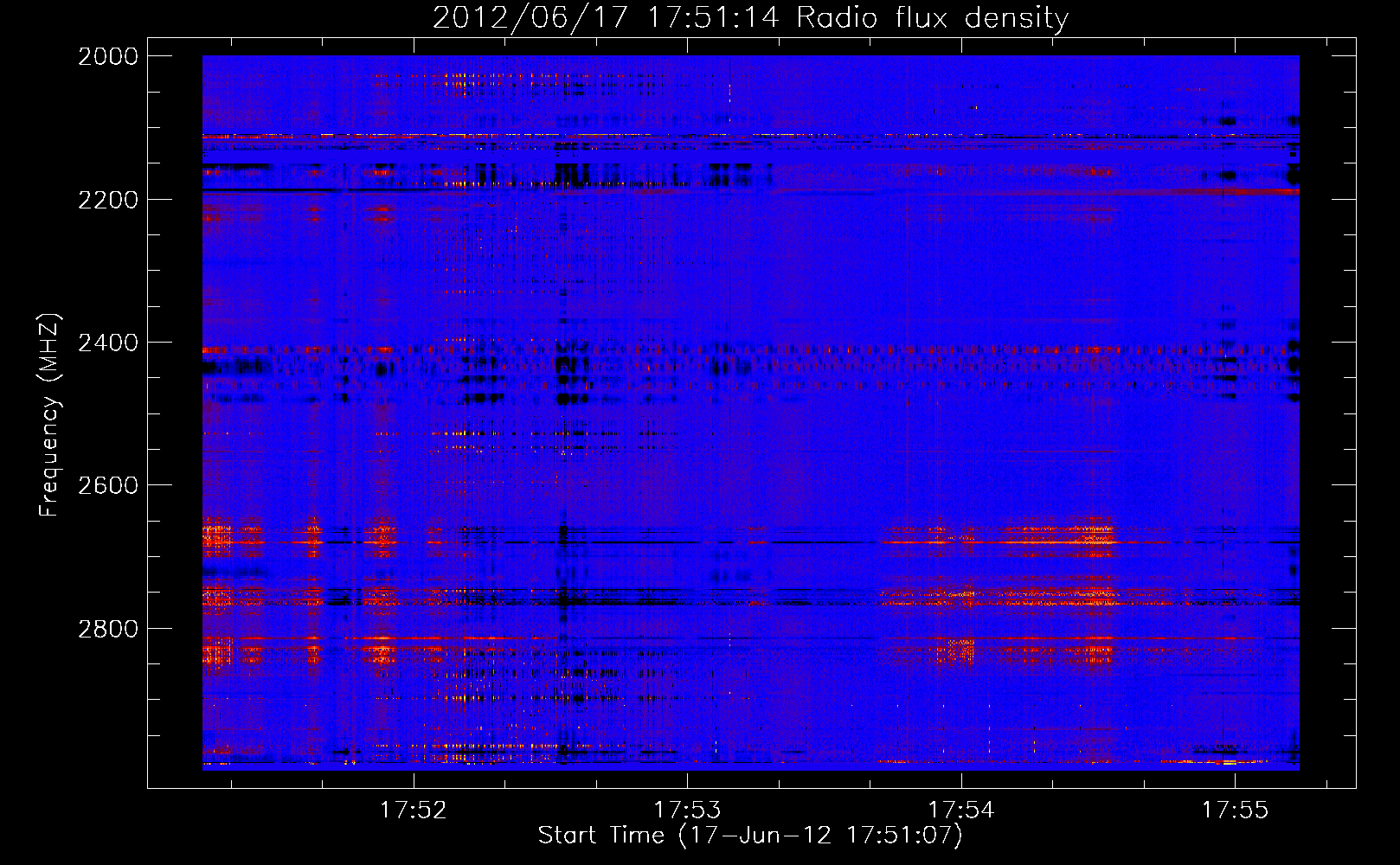Select the 2400 frequency tick label

pyautogui.click(x=108, y=343)
